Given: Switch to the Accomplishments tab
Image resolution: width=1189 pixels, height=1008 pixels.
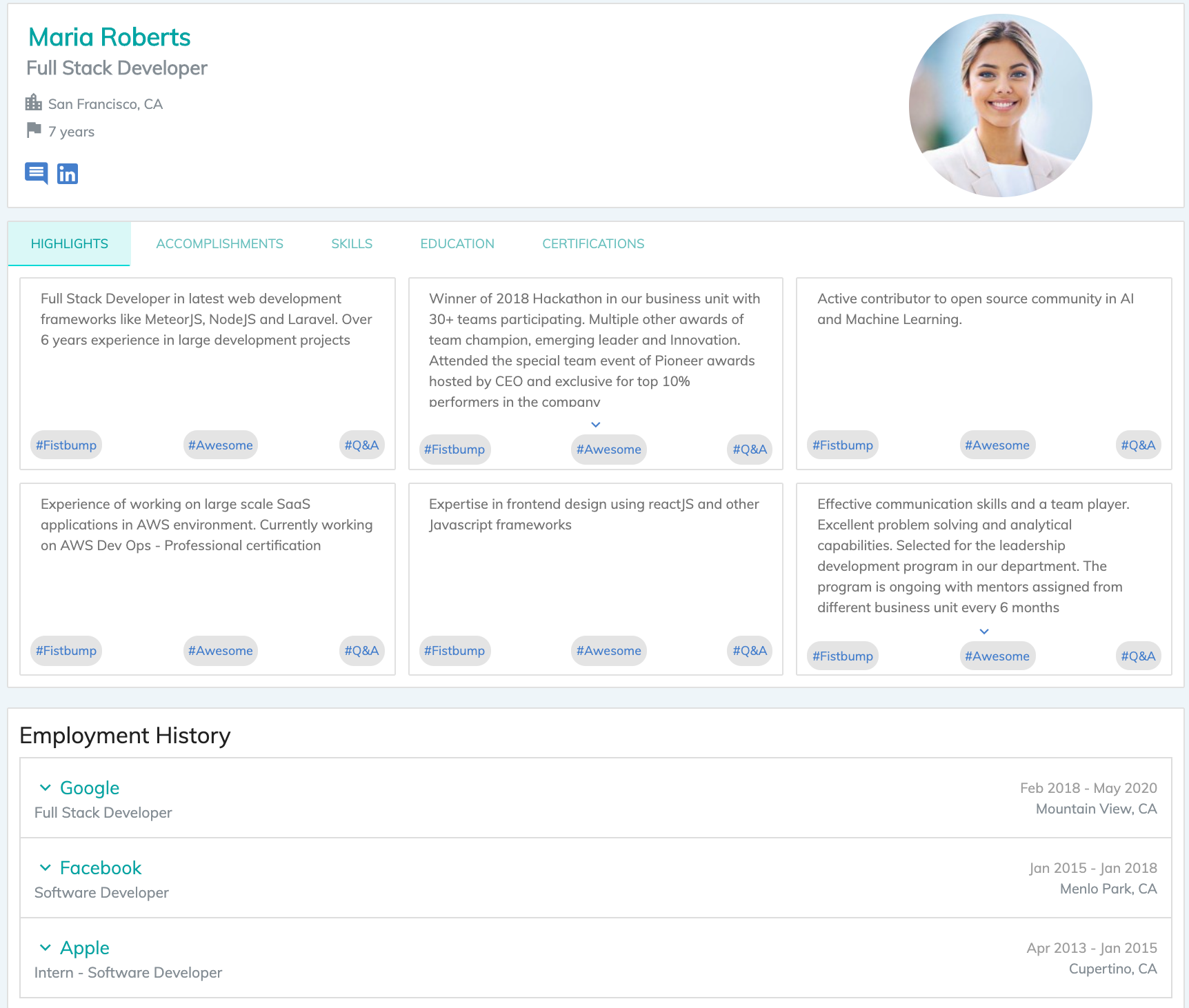Looking at the screenshot, I should (x=219, y=243).
